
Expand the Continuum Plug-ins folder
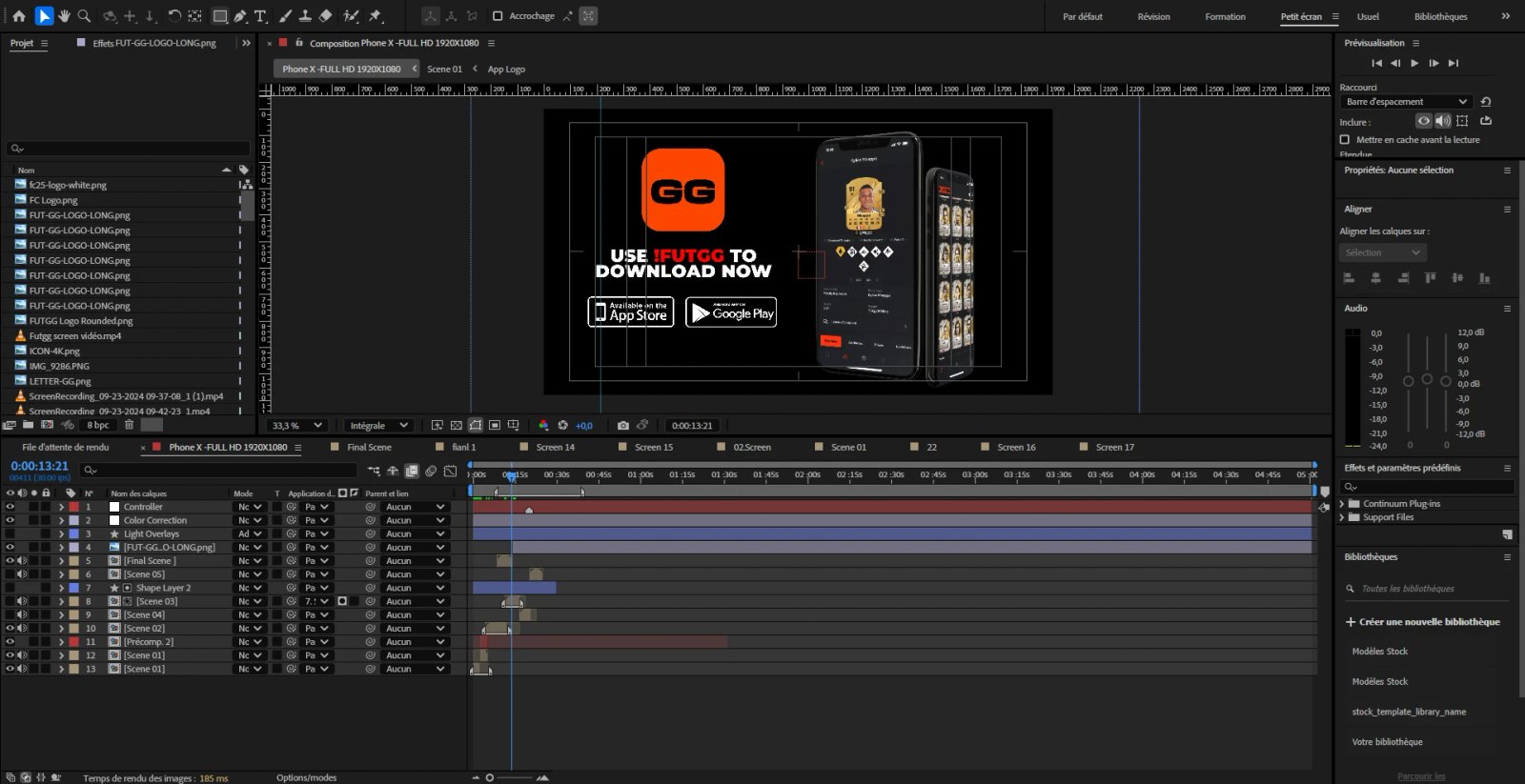coord(1342,504)
